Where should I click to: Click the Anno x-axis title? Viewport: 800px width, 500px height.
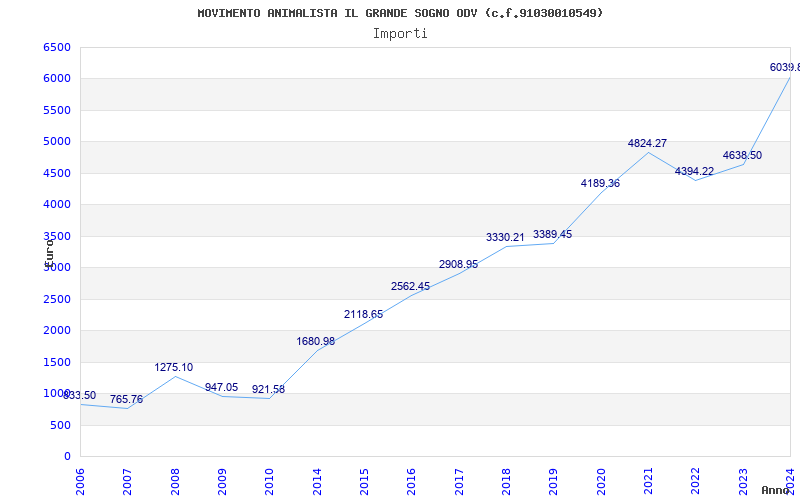[776, 490]
